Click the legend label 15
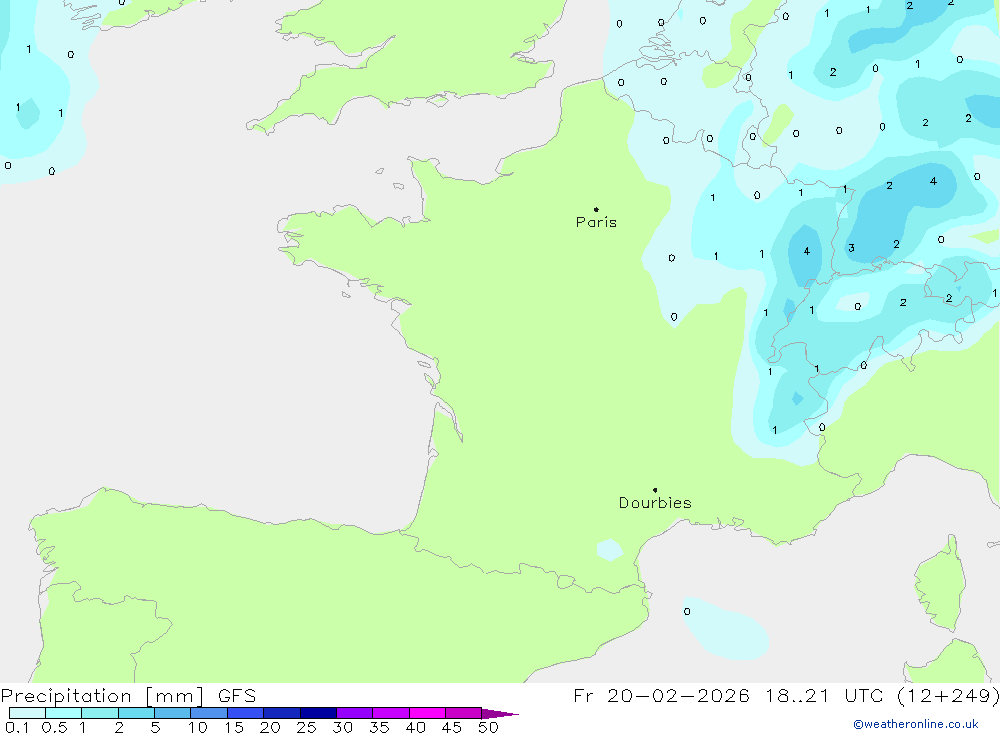 pyautogui.click(x=234, y=727)
